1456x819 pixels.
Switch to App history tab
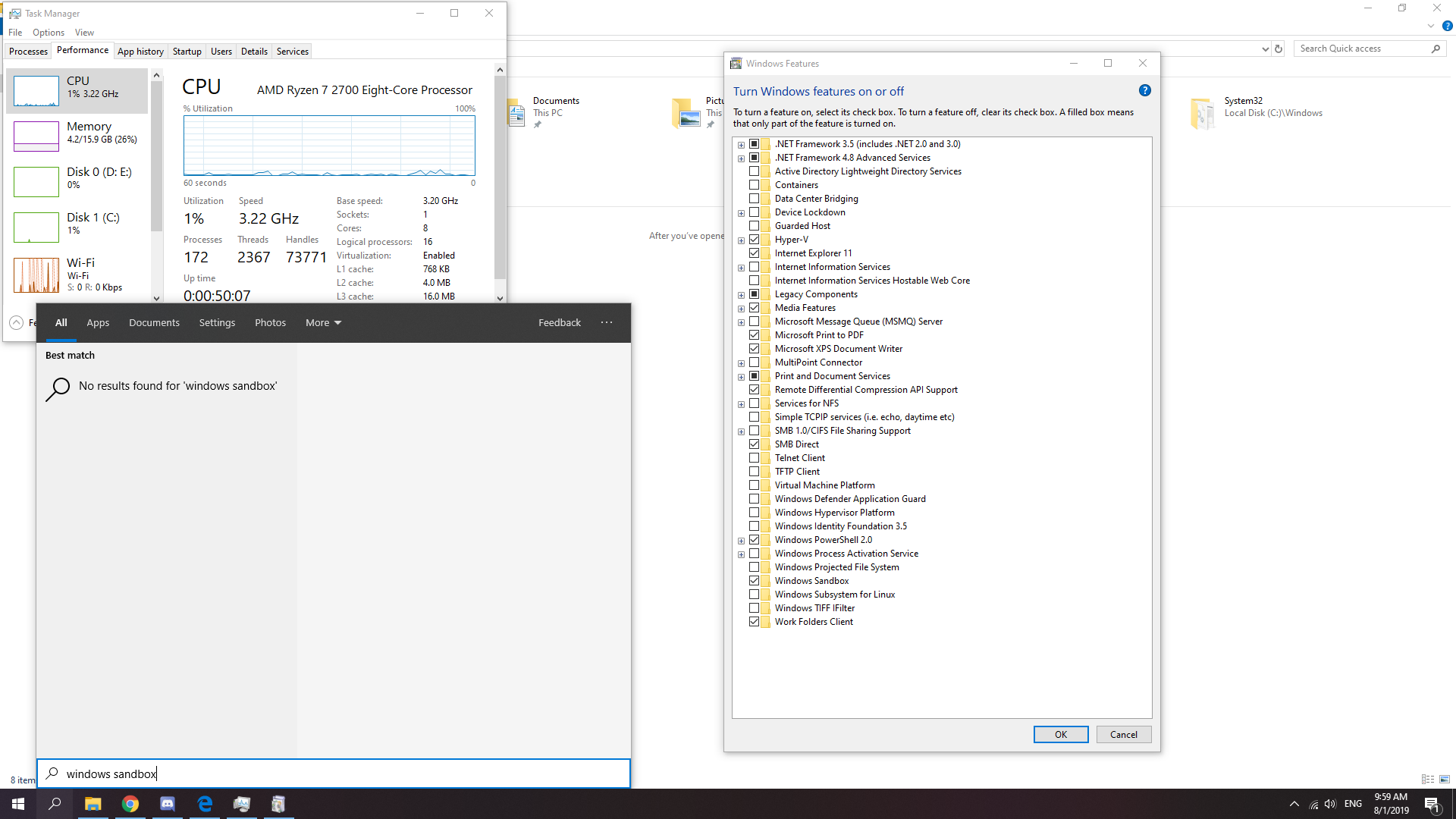[x=140, y=51]
